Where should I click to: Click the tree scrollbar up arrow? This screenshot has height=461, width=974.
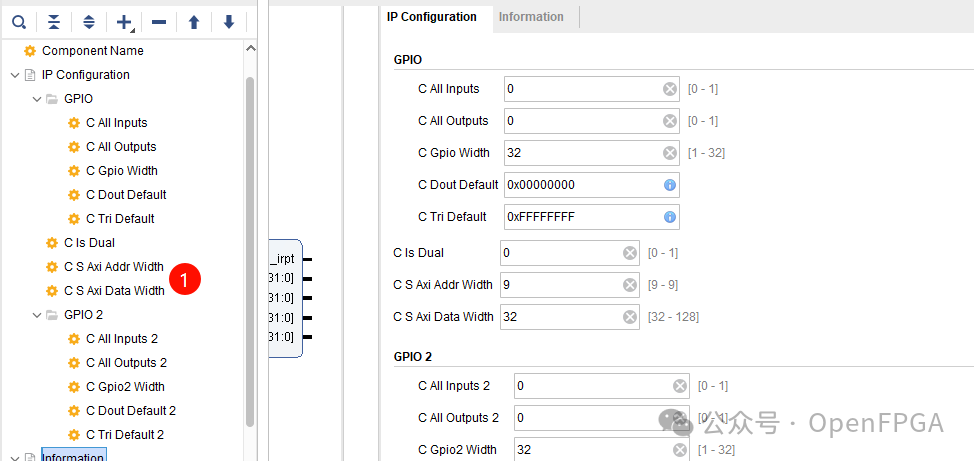point(250,48)
